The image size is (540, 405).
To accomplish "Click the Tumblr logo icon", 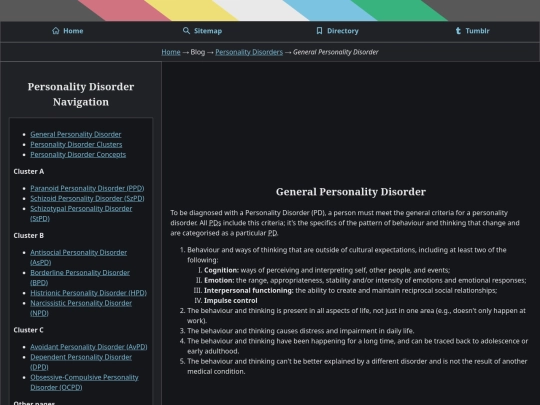I will click(458, 31).
